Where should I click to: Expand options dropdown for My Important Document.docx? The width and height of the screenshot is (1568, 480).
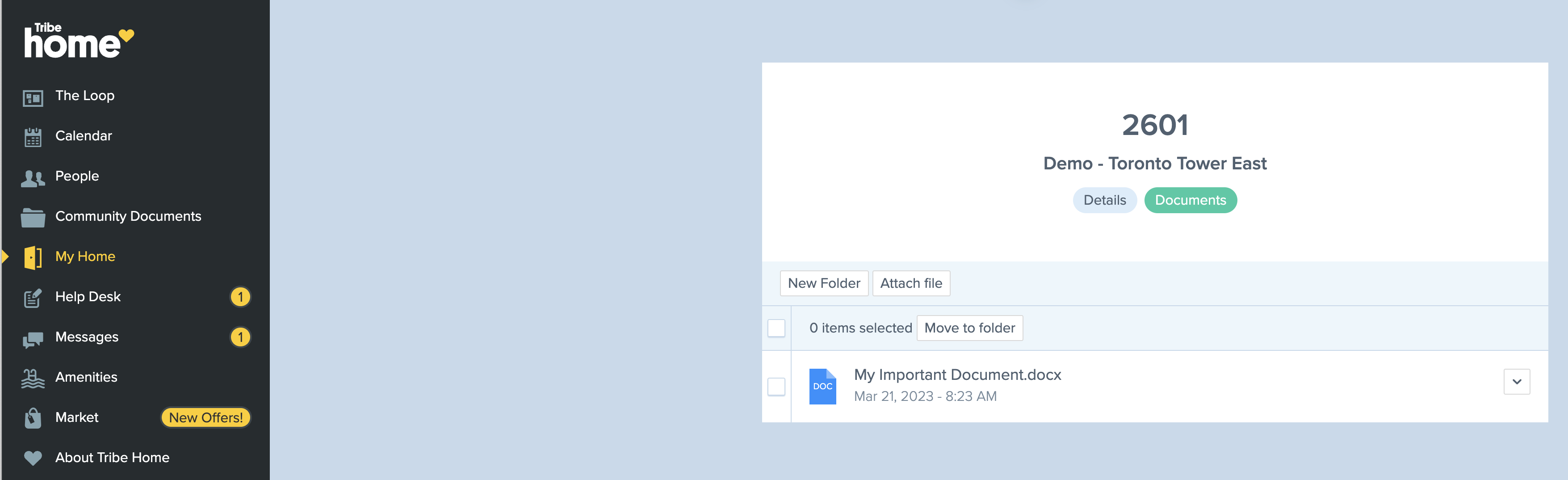(1516, 382)
